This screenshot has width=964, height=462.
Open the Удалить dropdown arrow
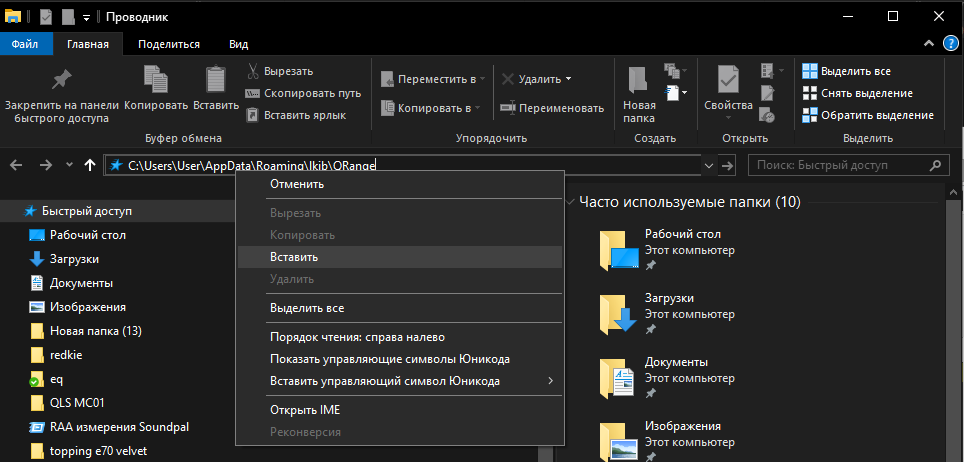pyautogui.click(x=569, y=79)
